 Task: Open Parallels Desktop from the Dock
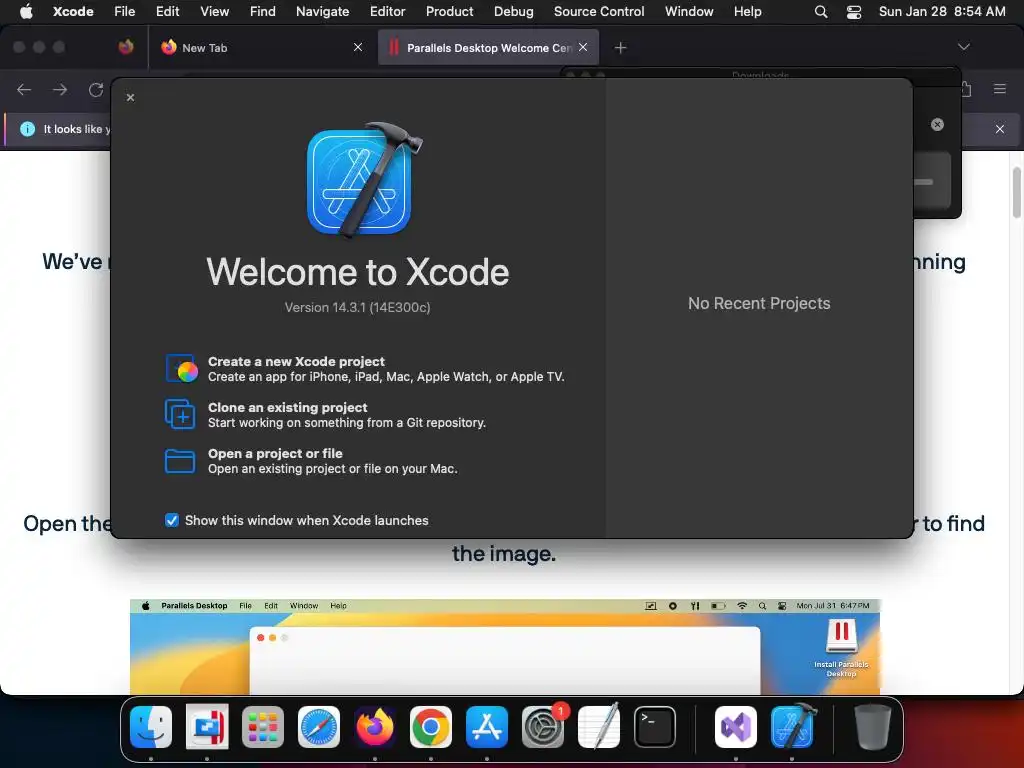click(x=207, y=726)
